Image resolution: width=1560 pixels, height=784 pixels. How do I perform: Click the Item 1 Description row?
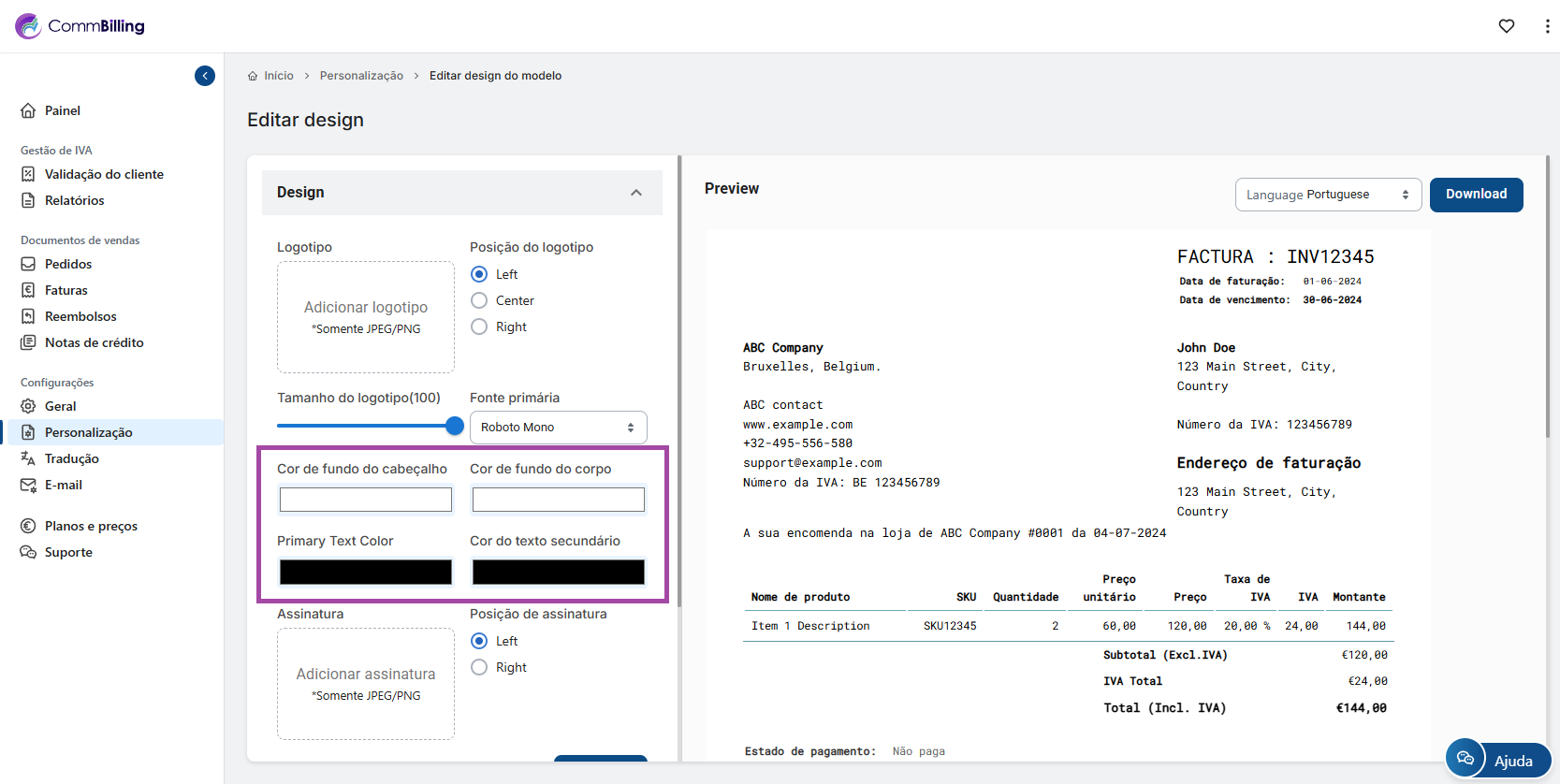pyautogui.click(x=1068, y=626)
